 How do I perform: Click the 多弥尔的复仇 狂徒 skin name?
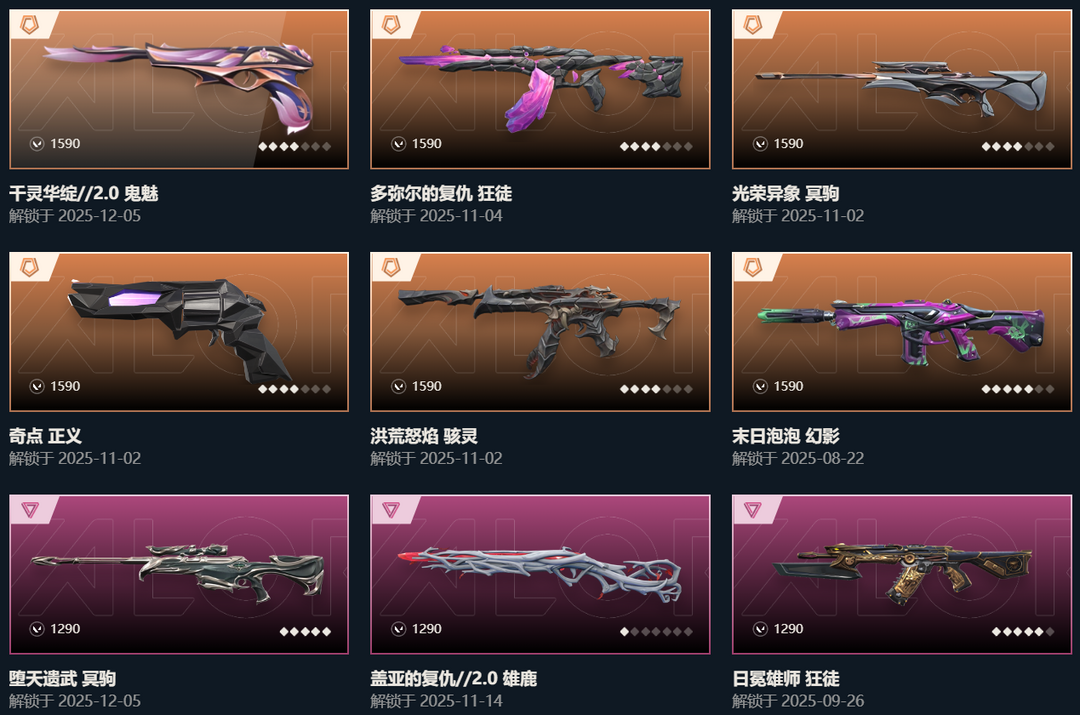(x=441, y=194)
